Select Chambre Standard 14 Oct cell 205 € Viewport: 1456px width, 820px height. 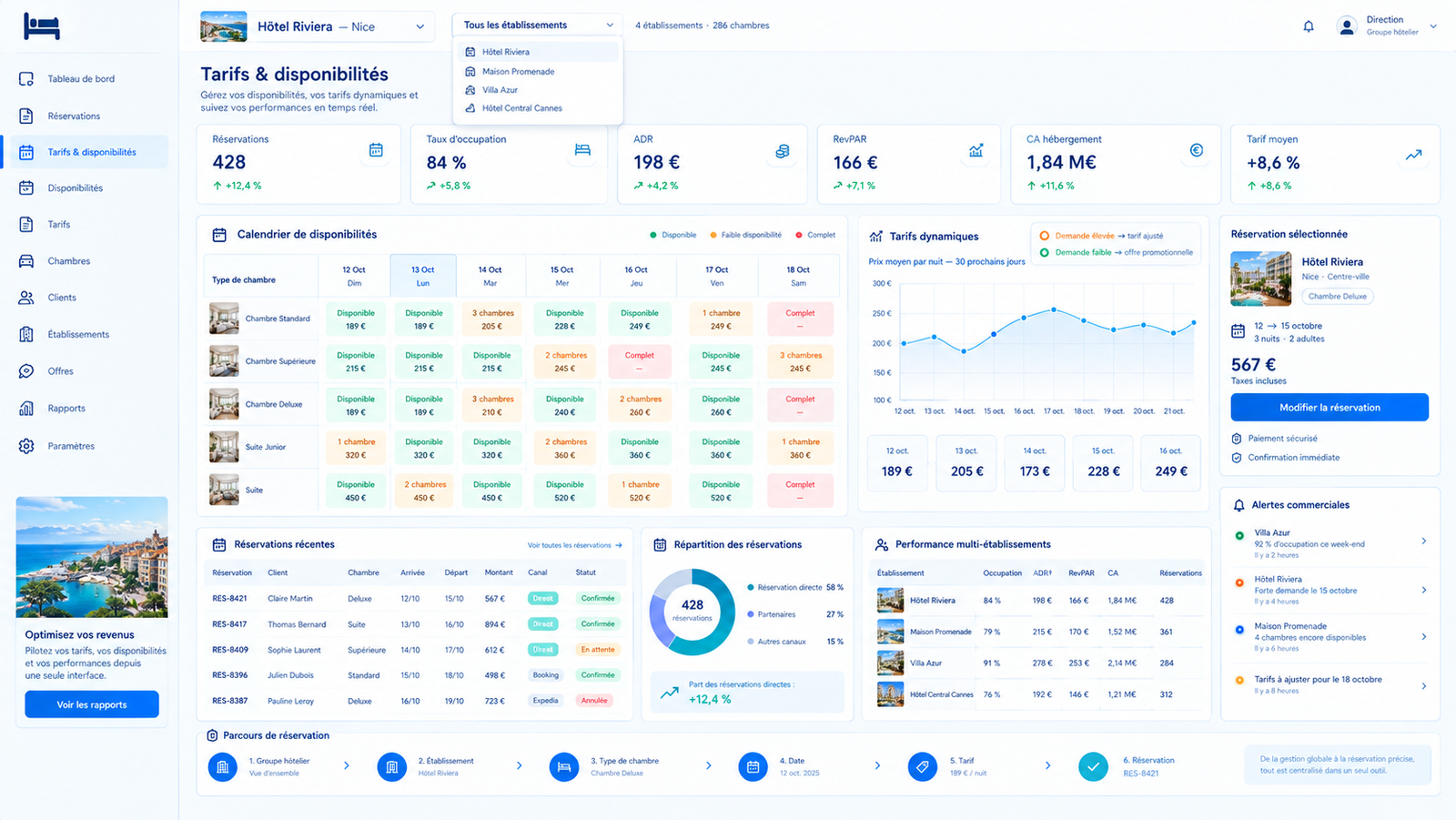pos(492,319)
